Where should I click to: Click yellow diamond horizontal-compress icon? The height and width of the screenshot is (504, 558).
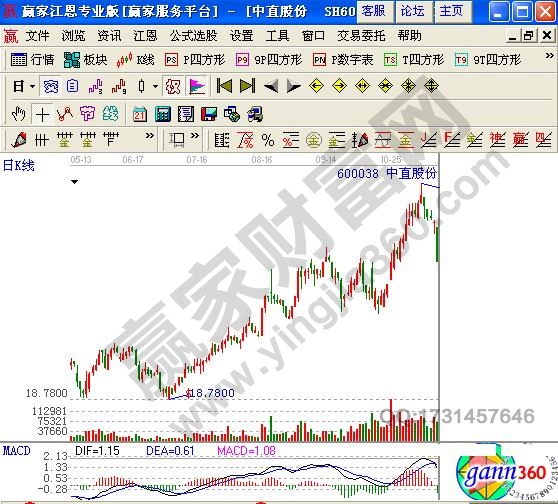385,86
